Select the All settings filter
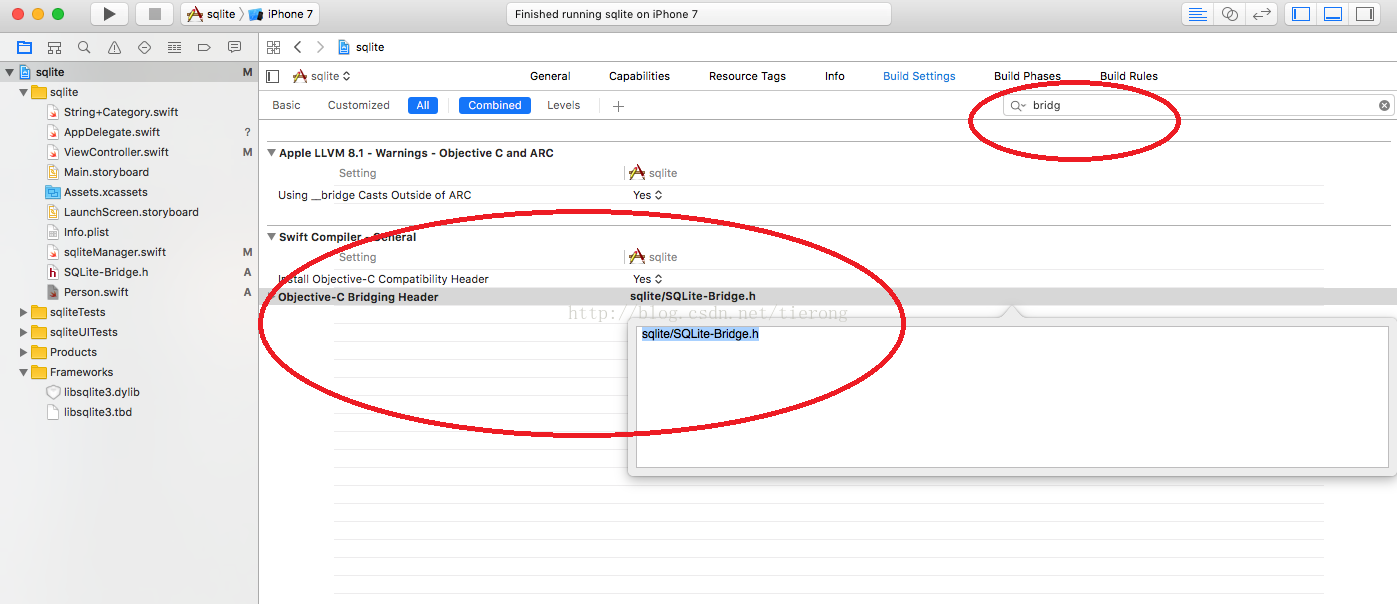The height and width of the screenshot is (604, 1397). pyautogui.click(x=423, y=105)
